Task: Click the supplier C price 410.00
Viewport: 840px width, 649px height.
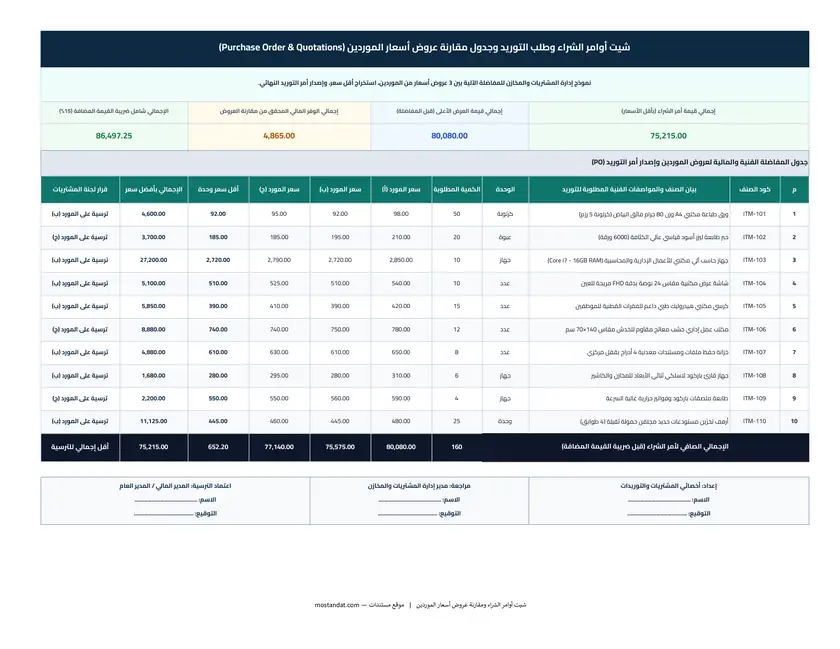Action: 279,306
